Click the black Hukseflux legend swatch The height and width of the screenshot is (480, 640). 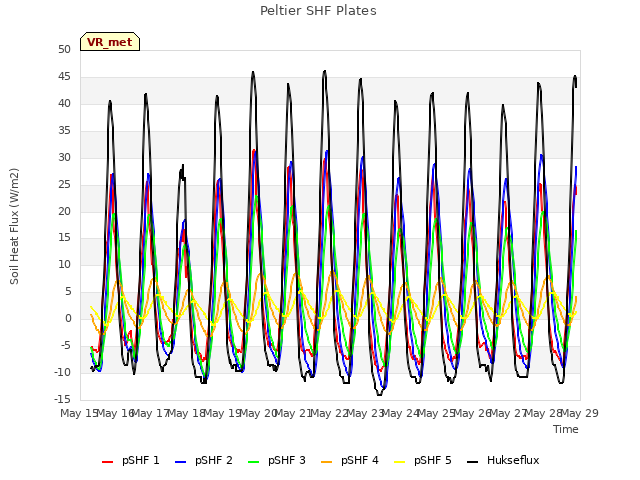click(x=472, y=462)
